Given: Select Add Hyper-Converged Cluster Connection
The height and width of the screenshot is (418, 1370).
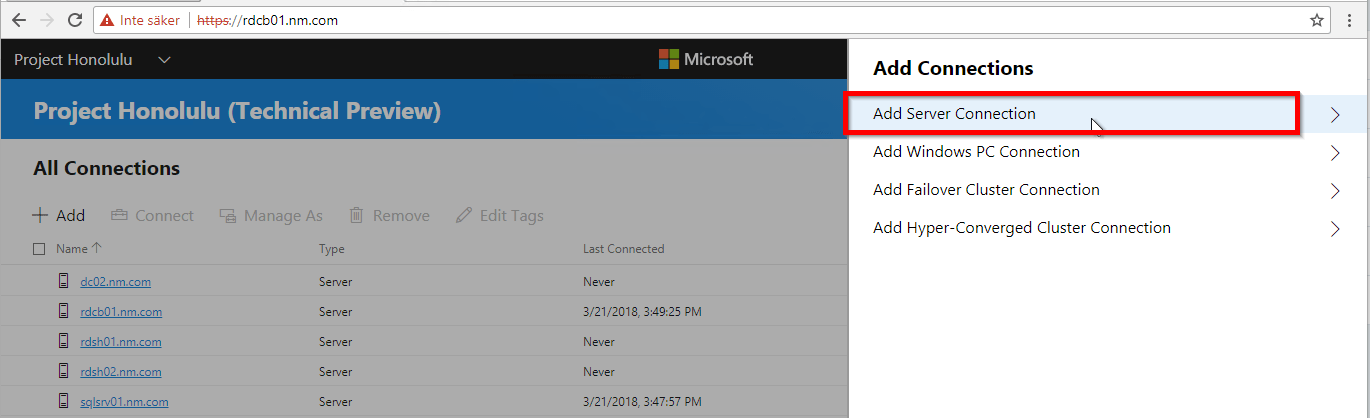Looking at the screenshot, I should (x=1109, y=228).
